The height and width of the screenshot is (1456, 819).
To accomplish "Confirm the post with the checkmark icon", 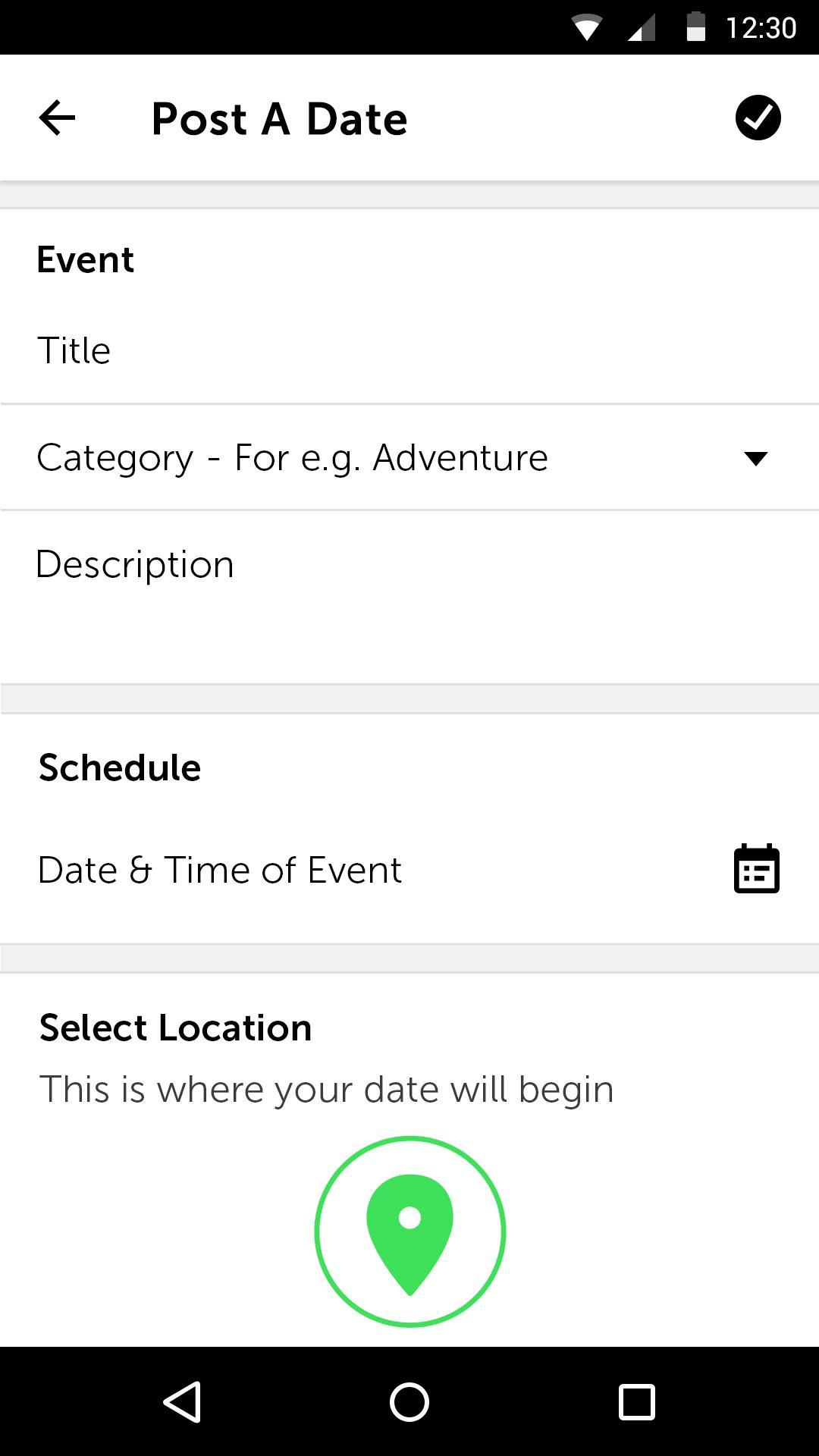I will (x=758, y=118).
